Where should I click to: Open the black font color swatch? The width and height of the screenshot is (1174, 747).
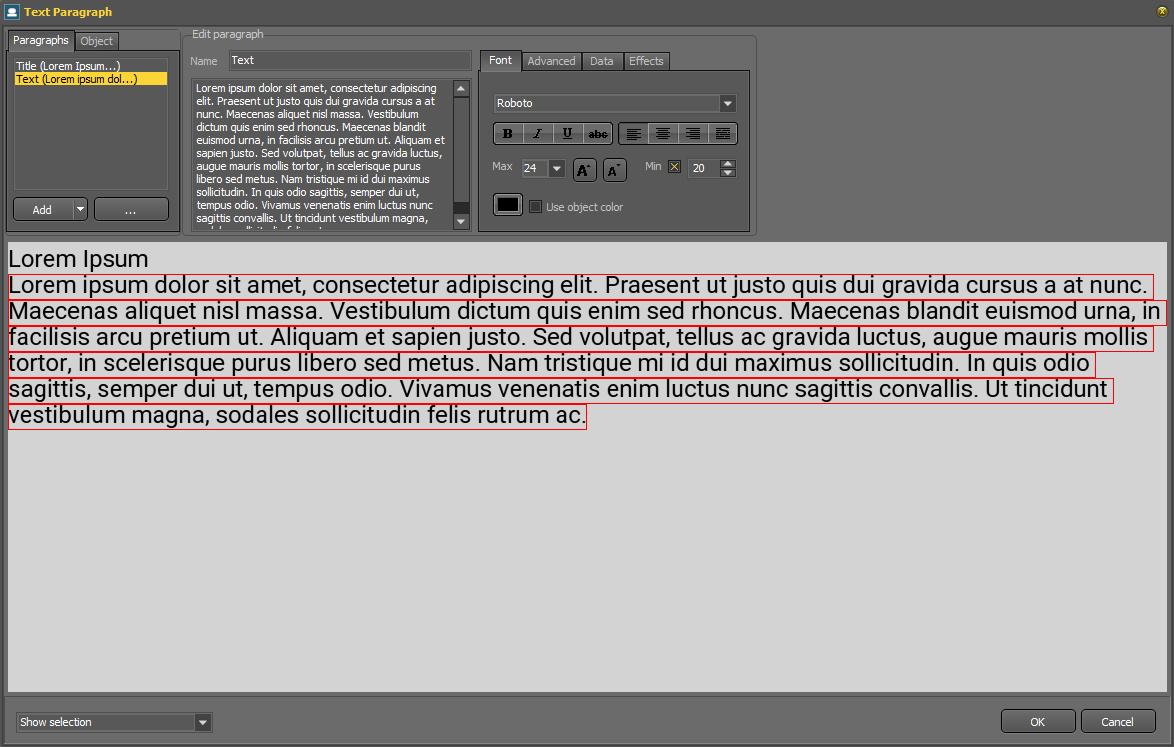pos(508,204)
